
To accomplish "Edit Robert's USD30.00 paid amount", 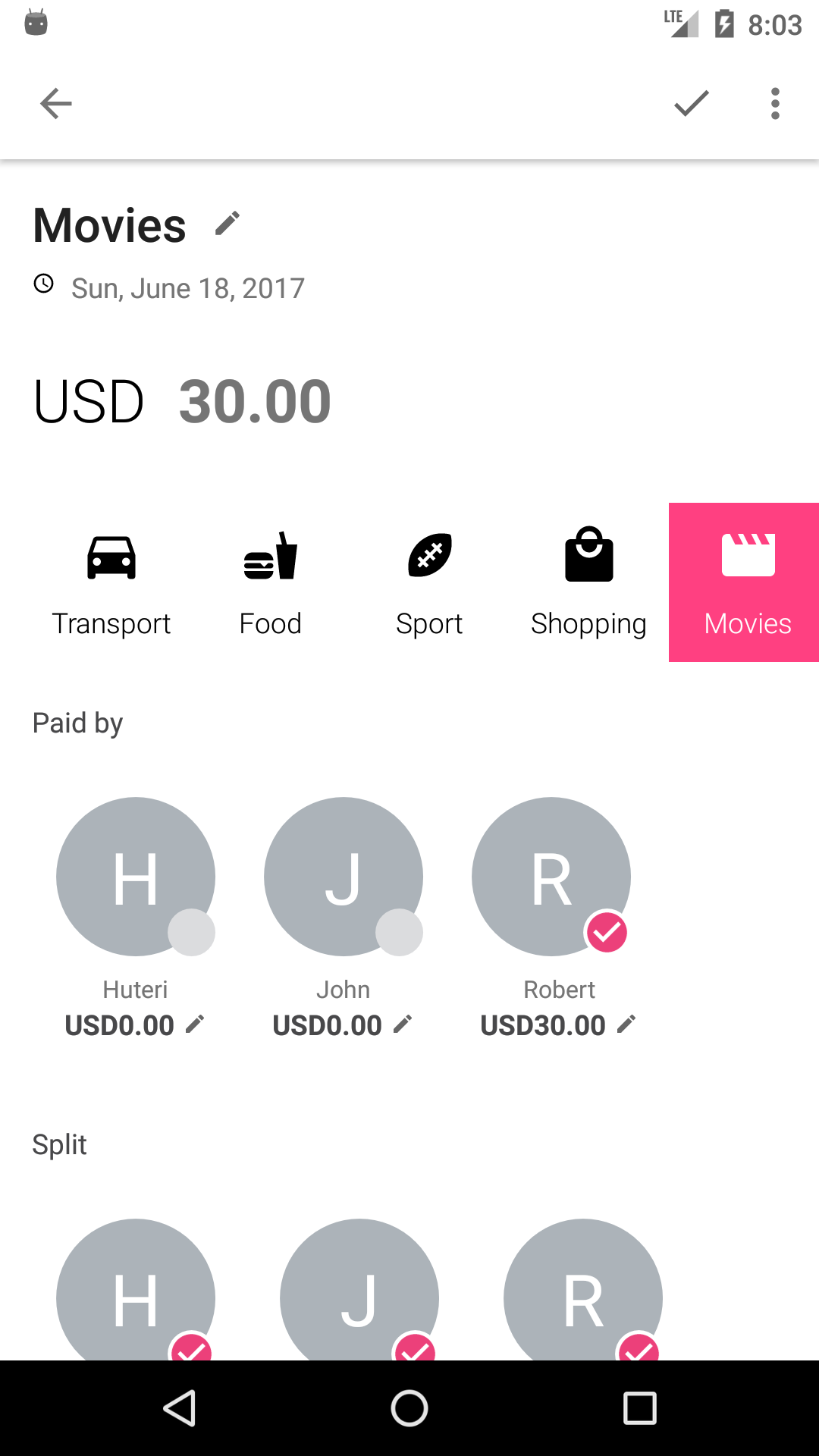I will [x=626, y=1025].
